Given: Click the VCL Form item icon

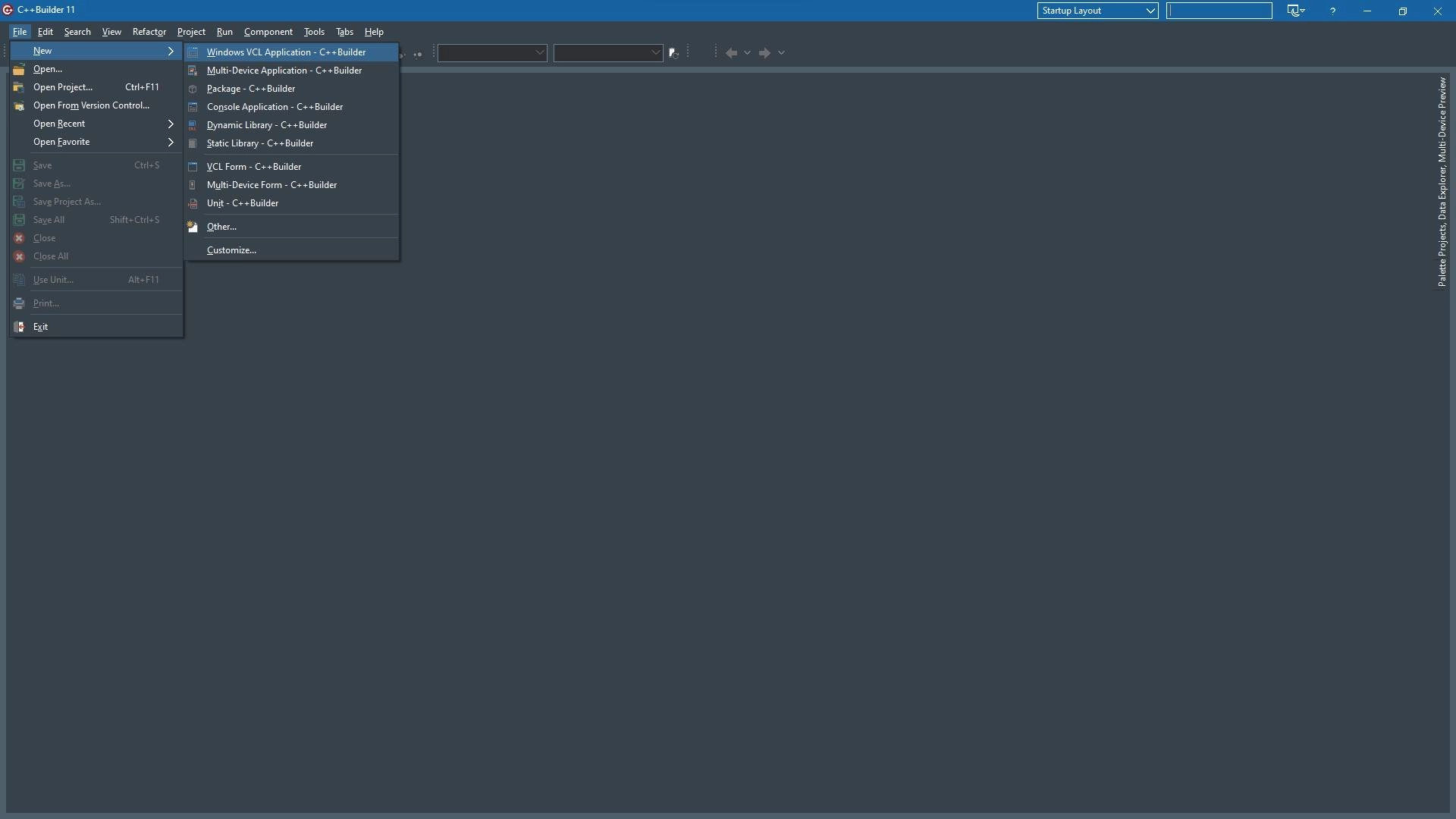Looking at the screenshot, I should coord(193,167).
